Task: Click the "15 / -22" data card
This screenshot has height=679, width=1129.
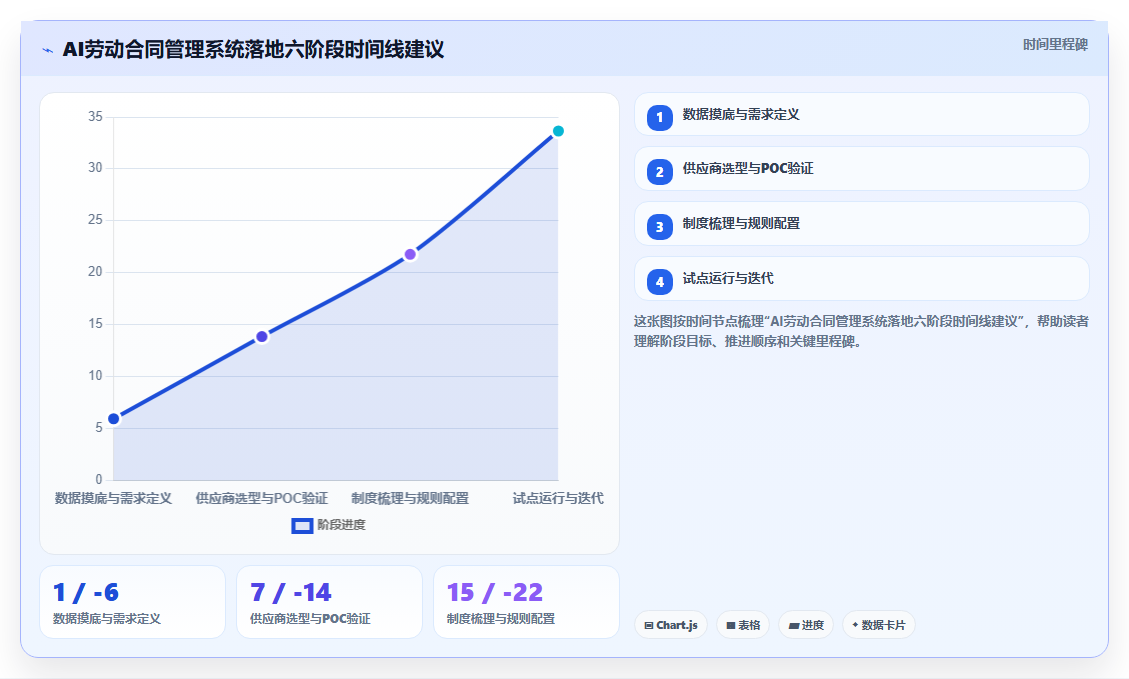Action: 526,602
